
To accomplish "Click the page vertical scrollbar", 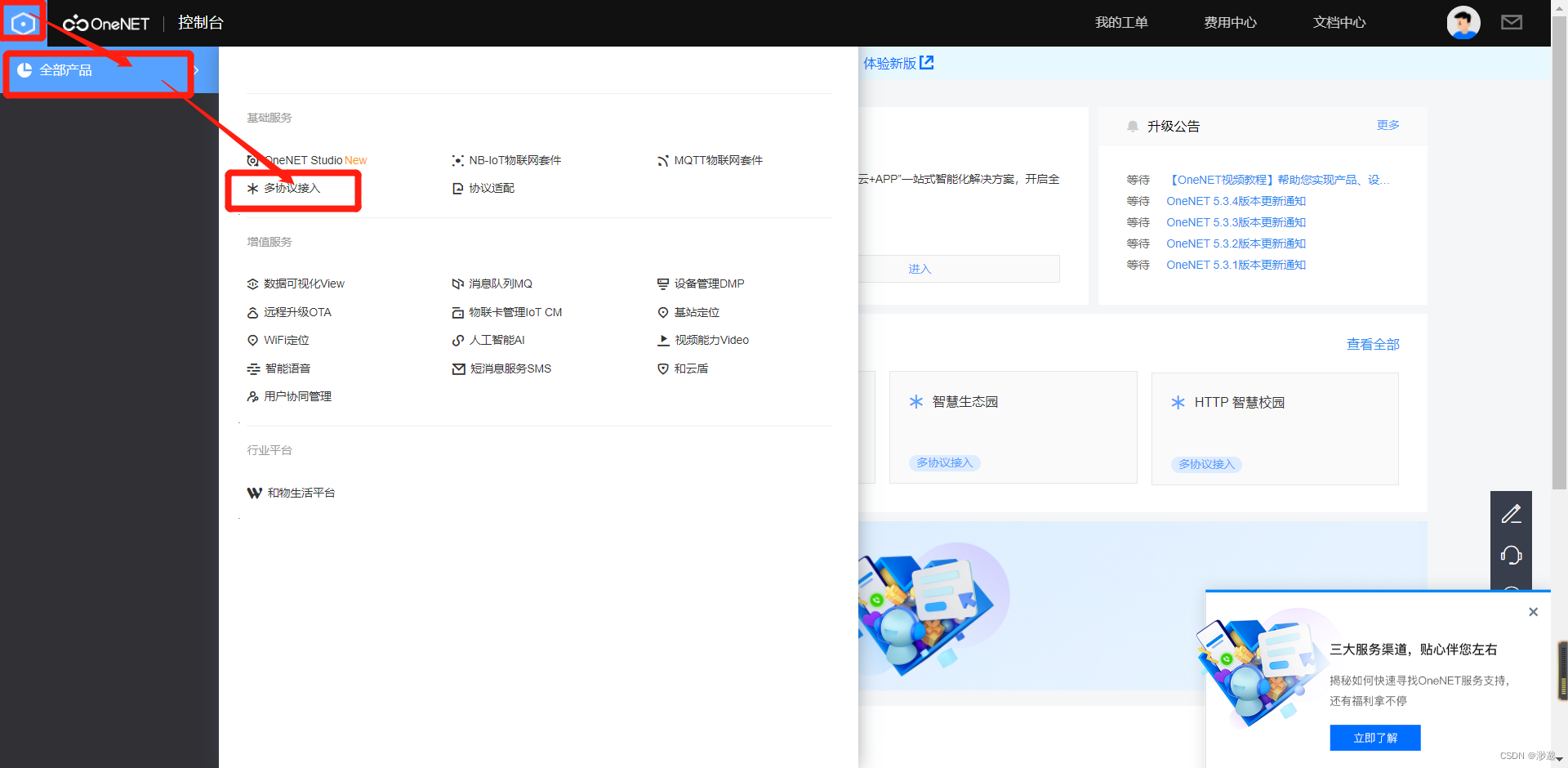I will pyautogui.click(x=1559, y=253).
